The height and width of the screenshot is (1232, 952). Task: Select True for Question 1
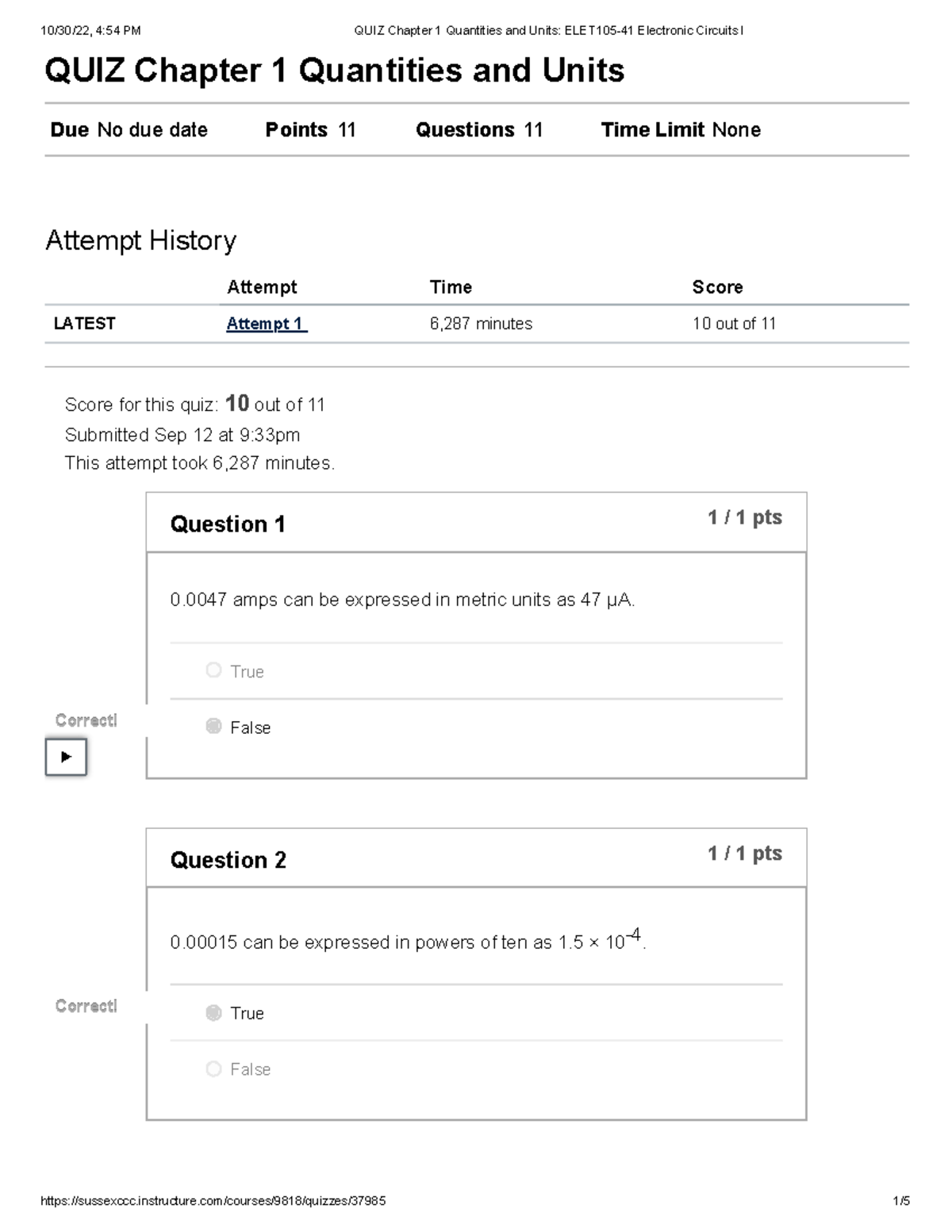pyautogui.click(x=213, y=670)
